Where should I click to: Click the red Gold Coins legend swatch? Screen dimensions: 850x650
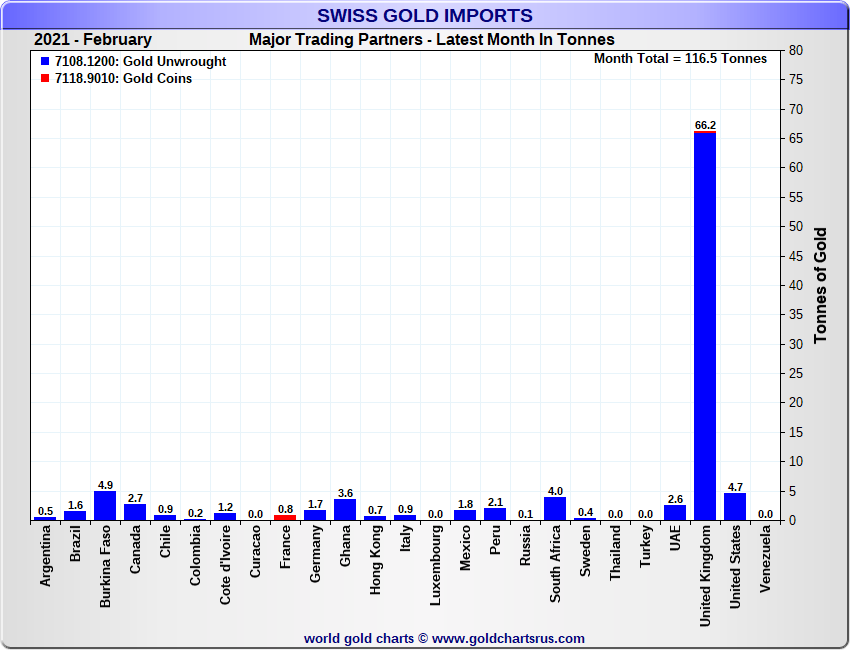pos(45,78)
